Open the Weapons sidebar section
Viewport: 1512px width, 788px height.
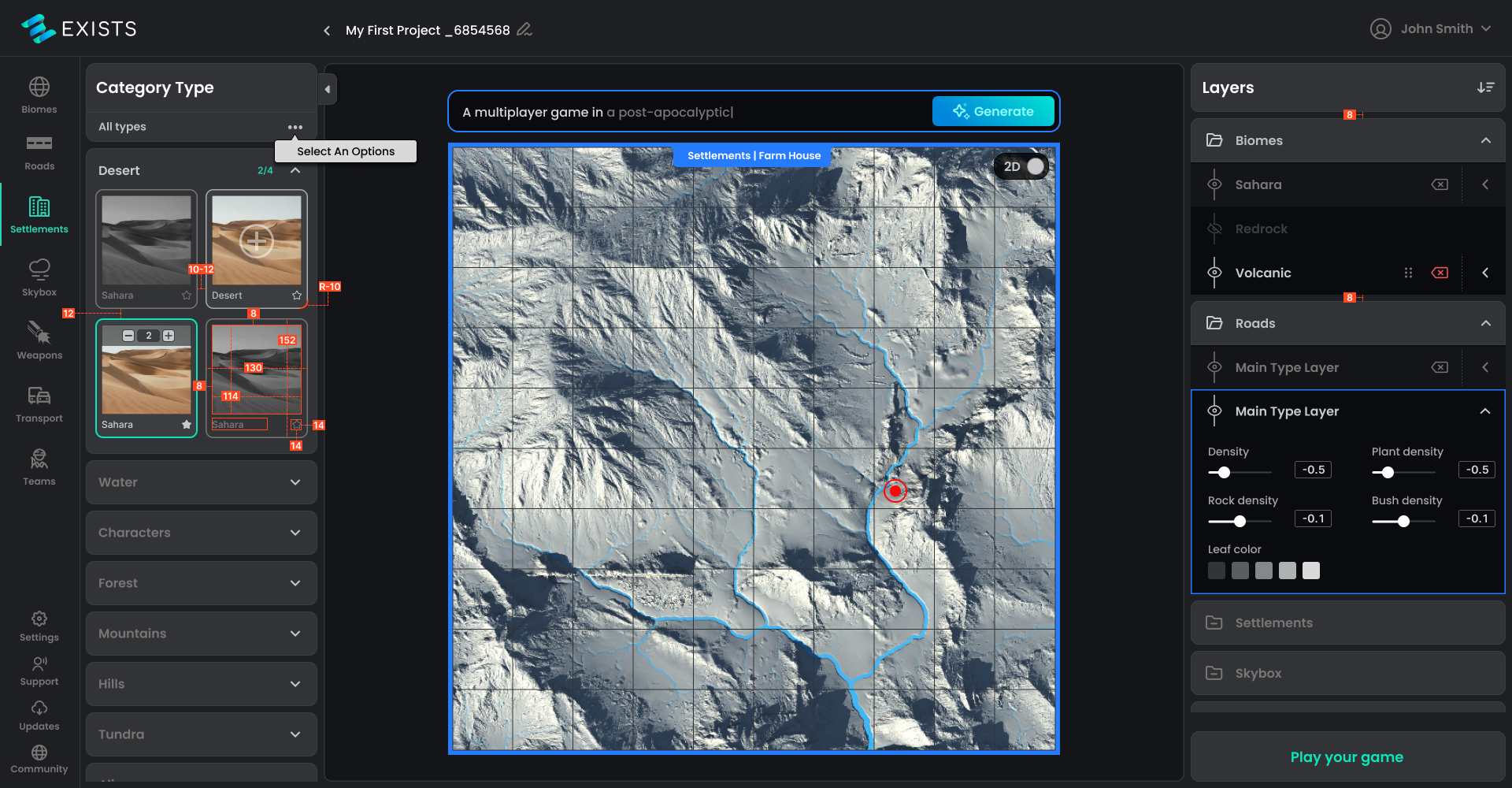[x=39, y=340]
